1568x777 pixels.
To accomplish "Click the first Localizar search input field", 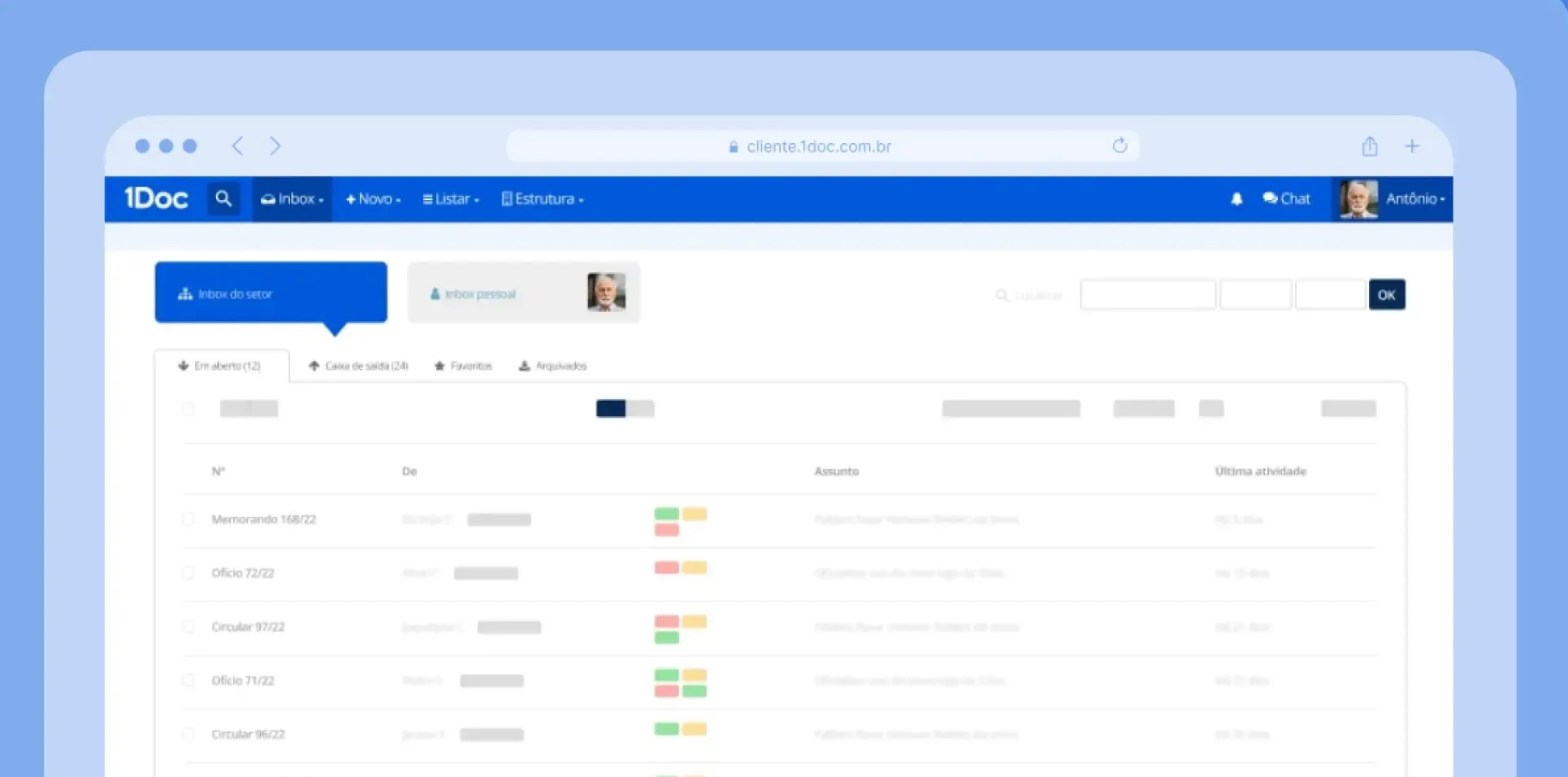I will 1147,294.
